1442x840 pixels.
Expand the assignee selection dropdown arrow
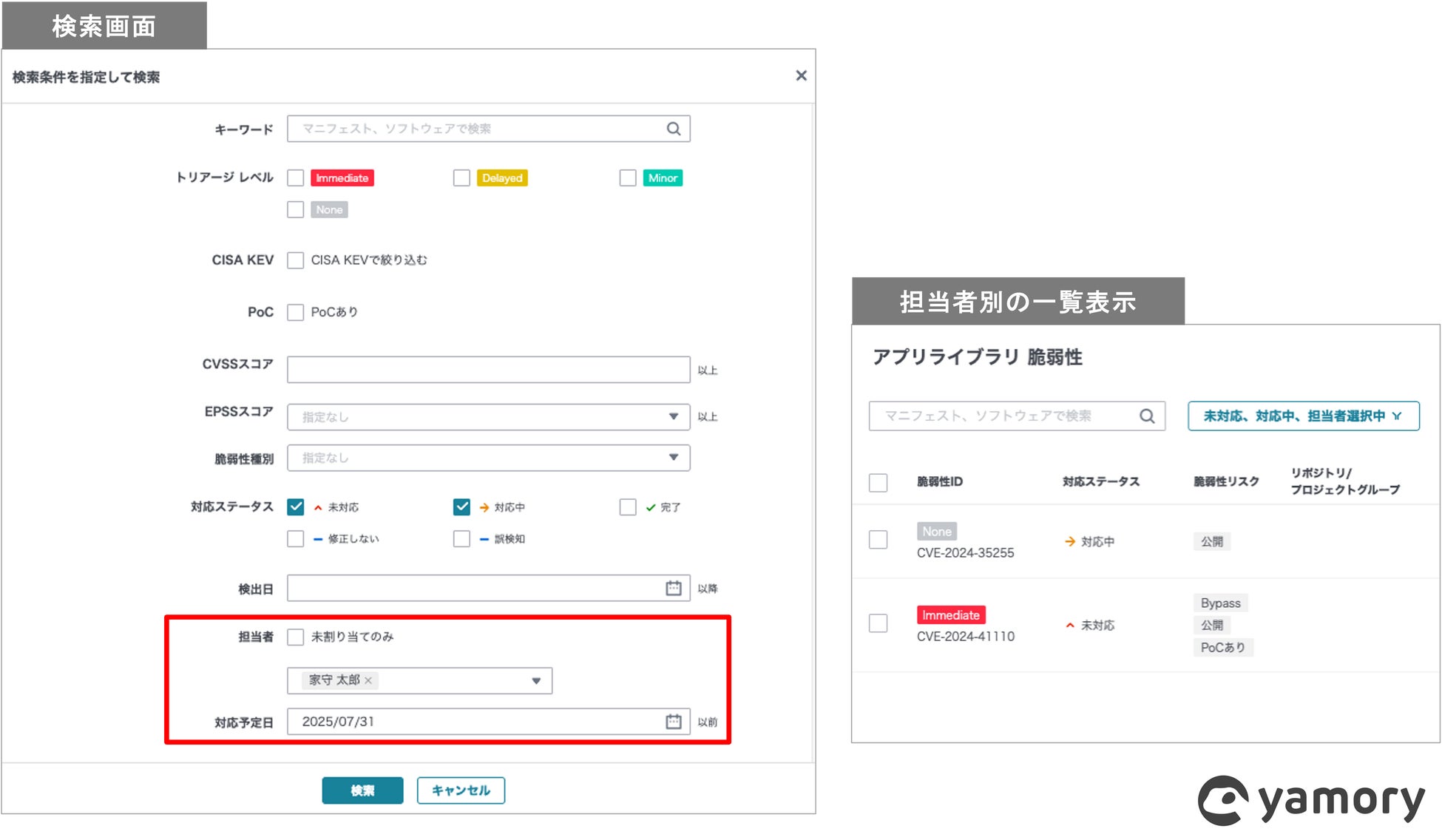point(536,681)
